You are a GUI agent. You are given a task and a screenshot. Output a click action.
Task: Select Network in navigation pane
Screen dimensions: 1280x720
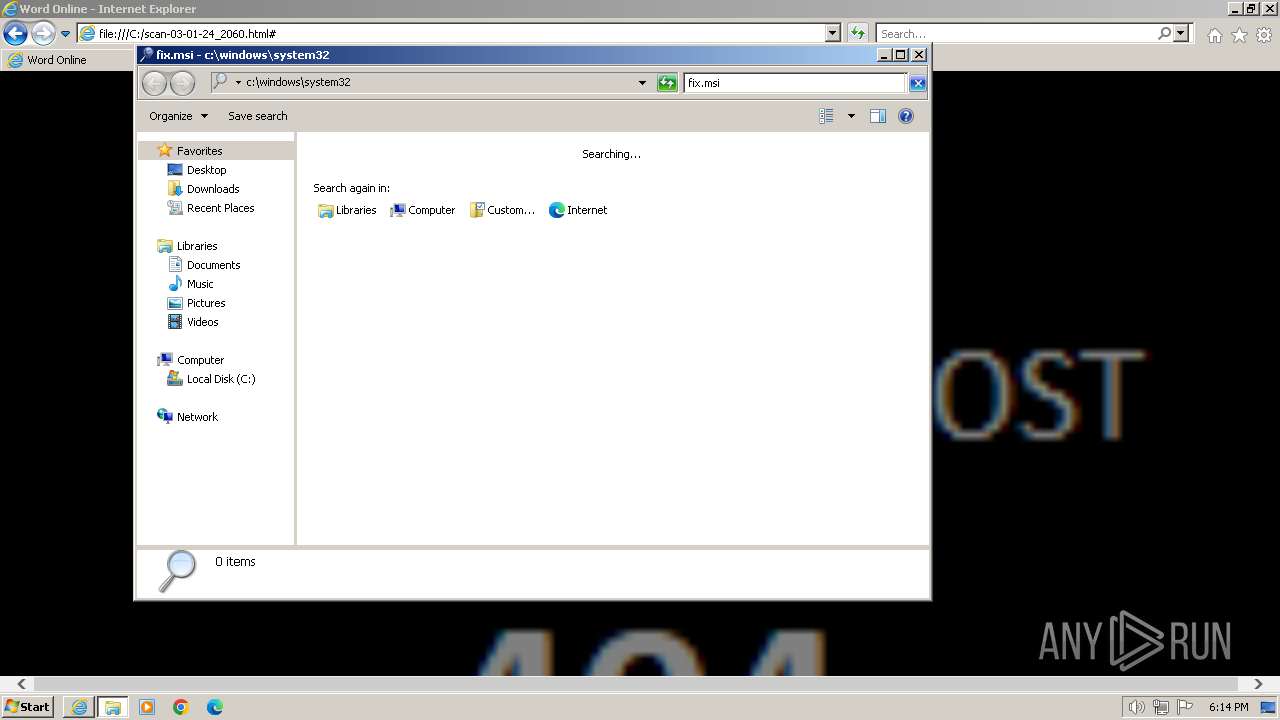196,417
